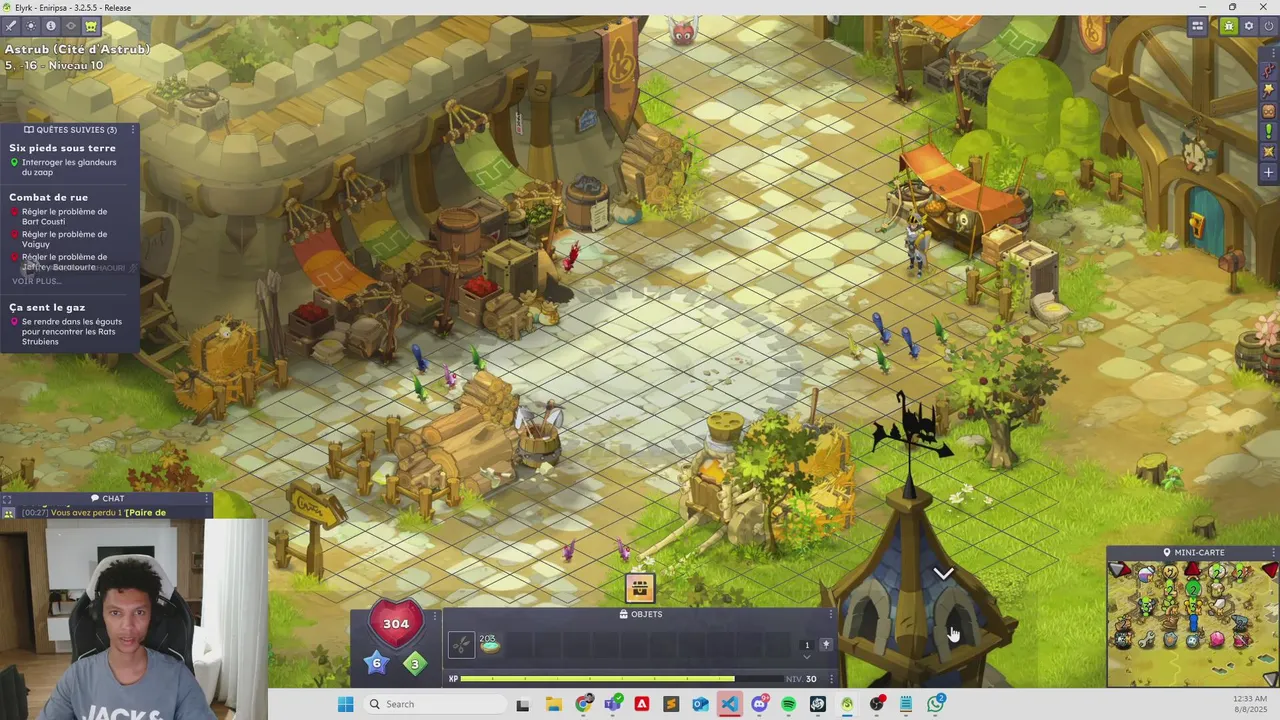Click the green exclamation mark icon

coord(1268,131)
